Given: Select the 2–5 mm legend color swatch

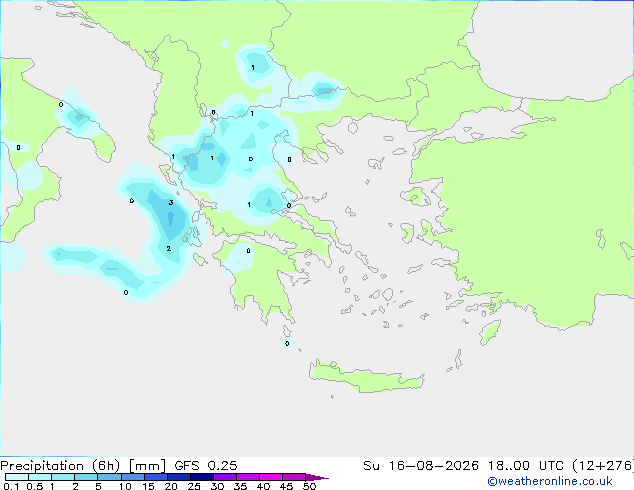Looking at the screenshot, I should [86, 477].
